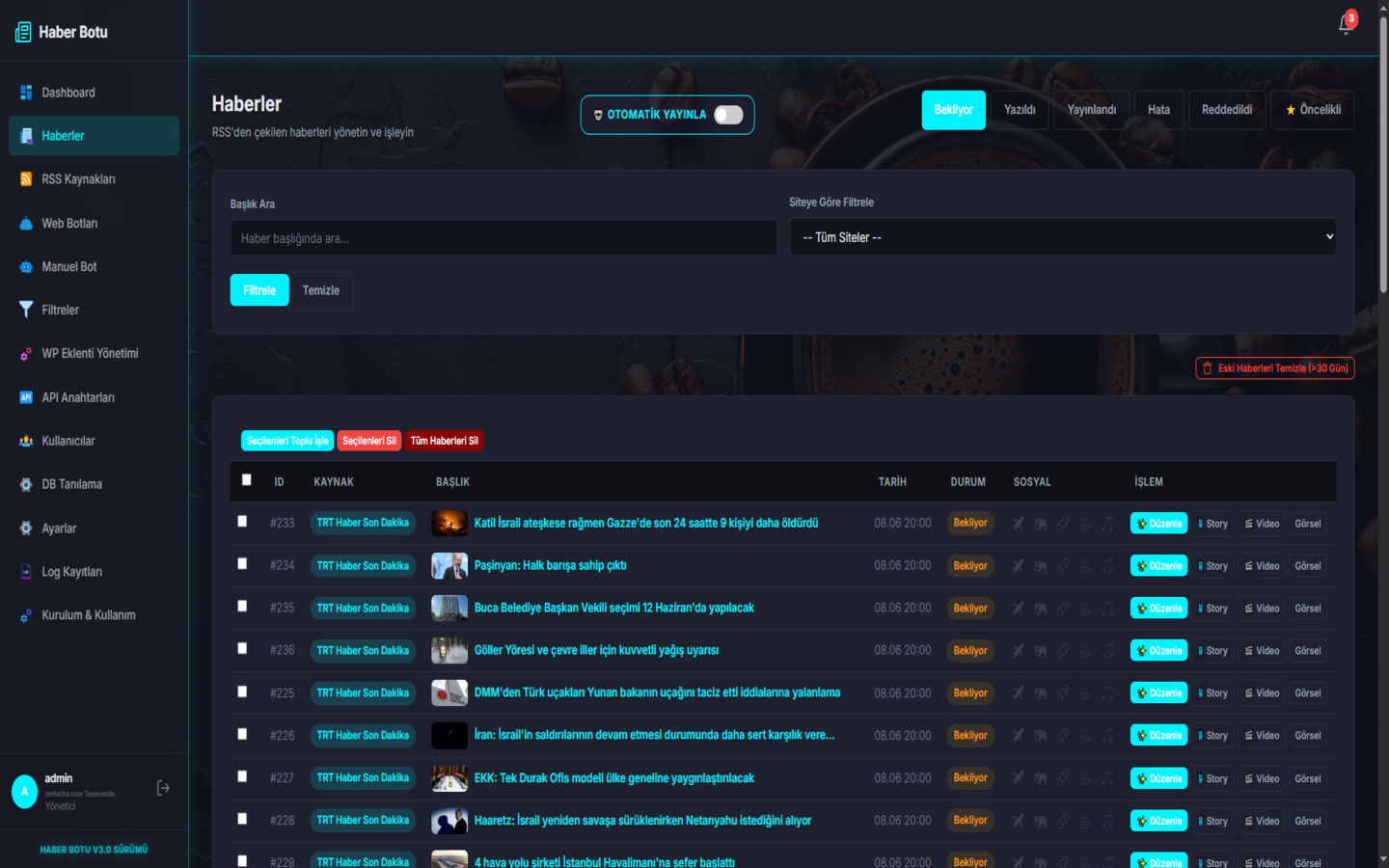Screen dimensions: 1389x868
Task: Check the box for news row #227
Action: (x=242, y=776)
